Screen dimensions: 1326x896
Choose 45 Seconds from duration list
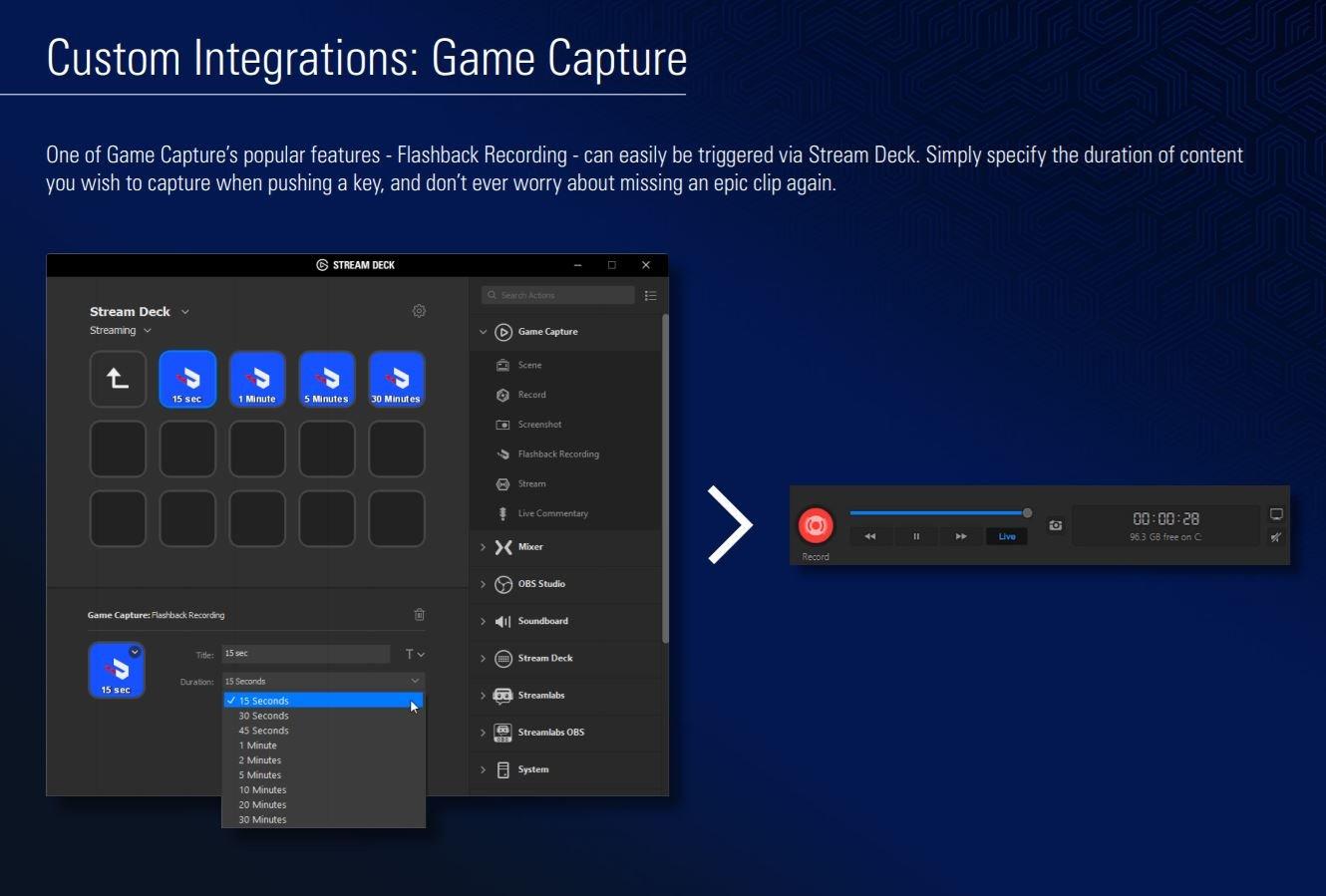[263, 731]
